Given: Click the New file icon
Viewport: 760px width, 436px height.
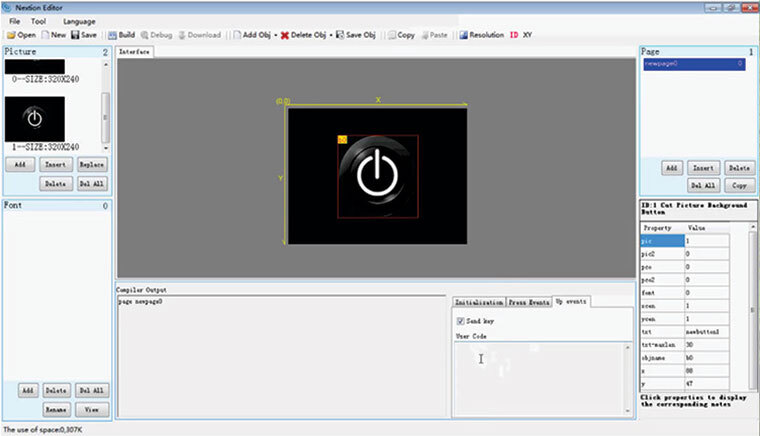Looking at the screenshot, I should pos(46,35).
